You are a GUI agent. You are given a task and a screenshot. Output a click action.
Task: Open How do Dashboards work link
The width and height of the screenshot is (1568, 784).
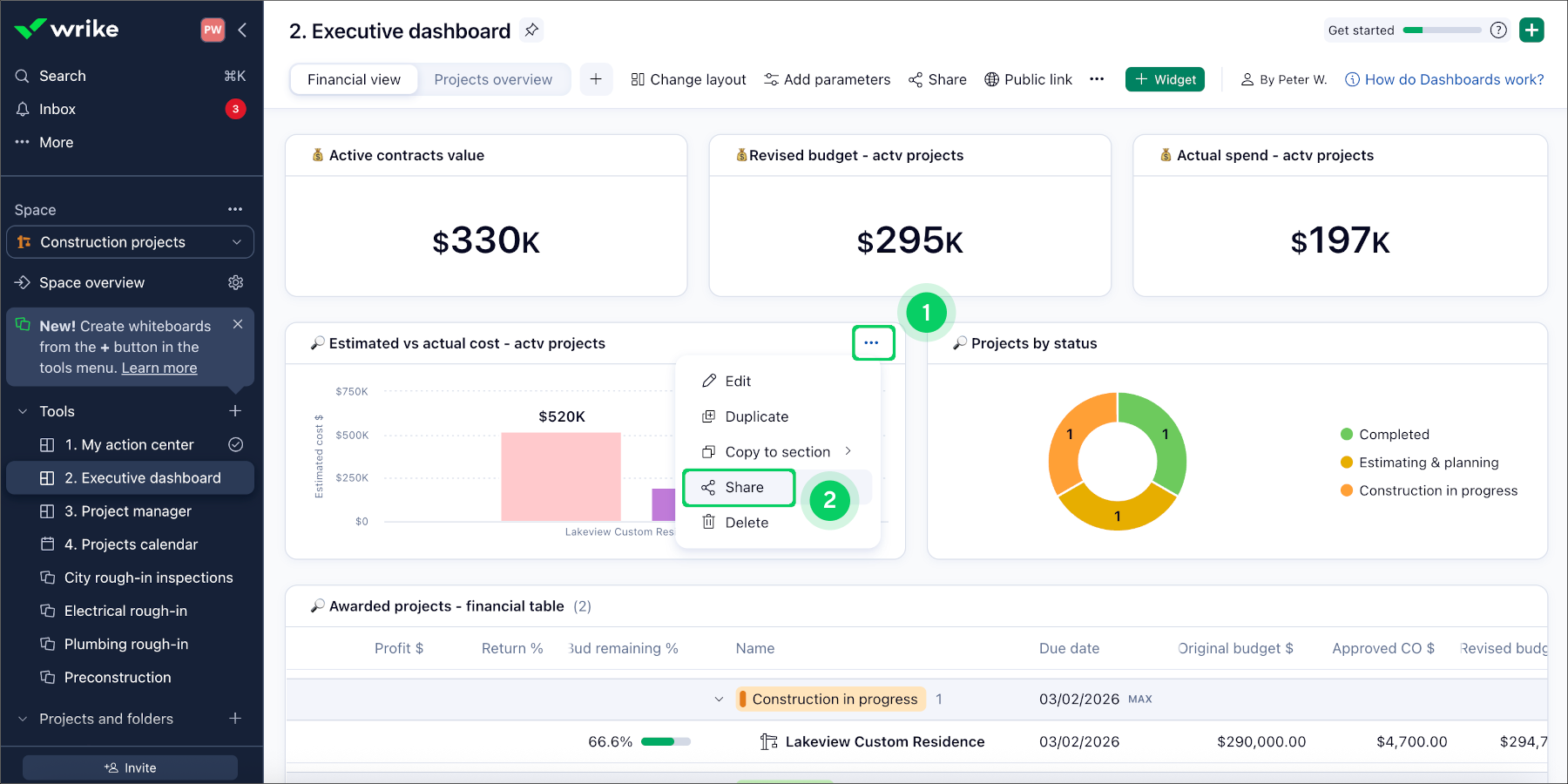[1453, 79]
